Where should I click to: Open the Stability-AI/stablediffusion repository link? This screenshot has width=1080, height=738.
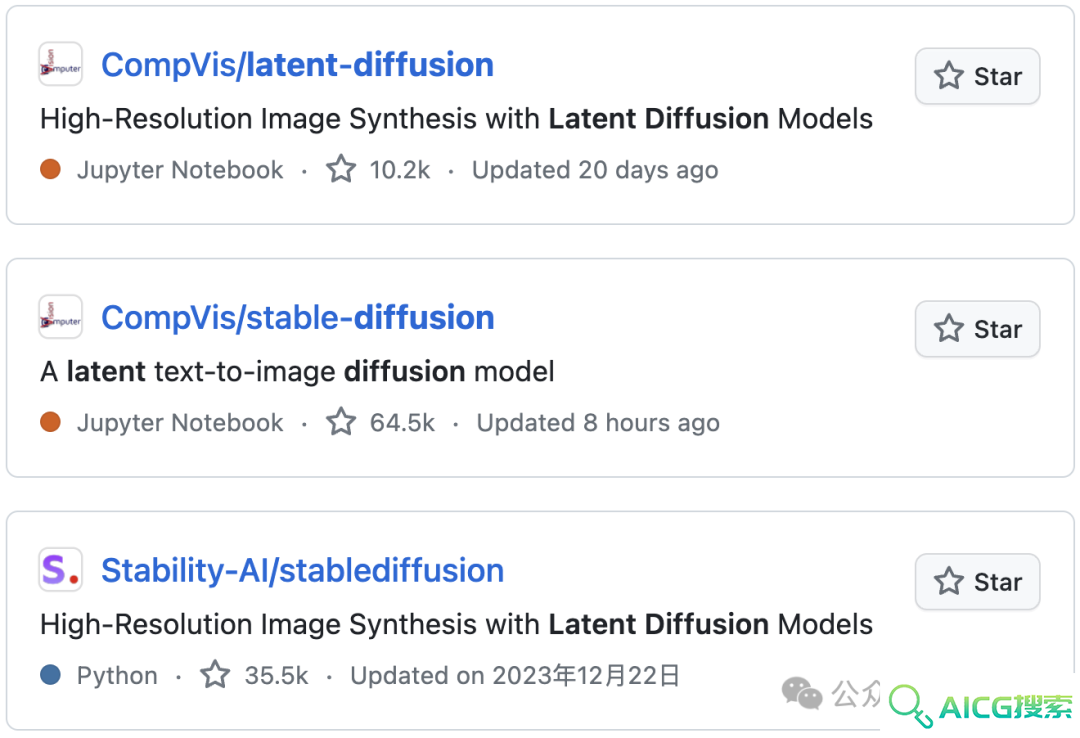click(302, 571)
